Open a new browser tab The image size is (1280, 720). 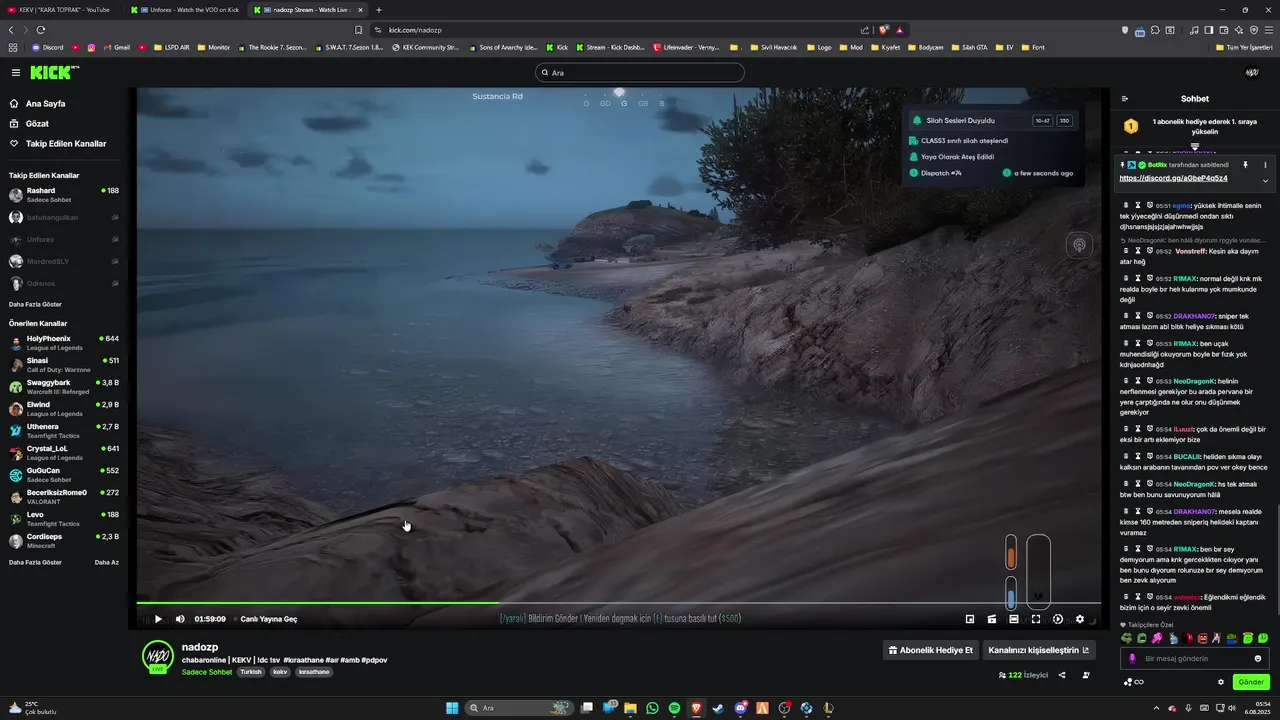click(x=379, y=9)
